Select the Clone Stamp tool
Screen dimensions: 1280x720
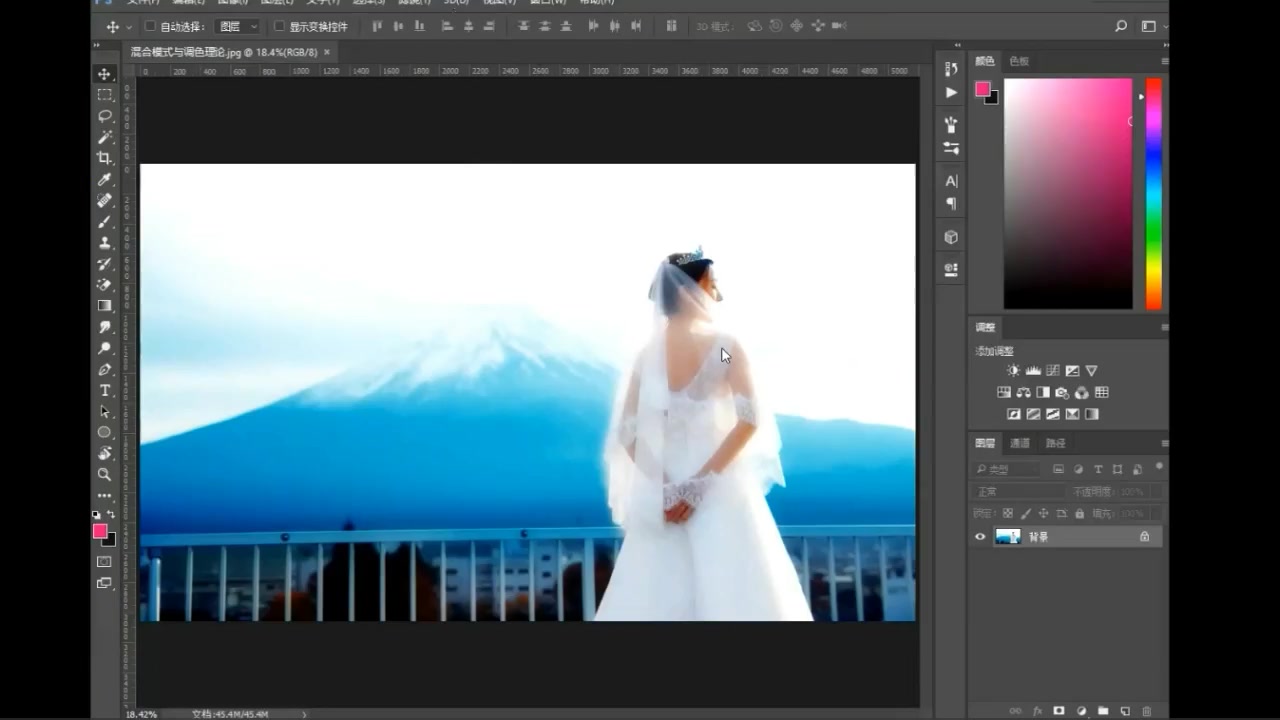point(104,242)
